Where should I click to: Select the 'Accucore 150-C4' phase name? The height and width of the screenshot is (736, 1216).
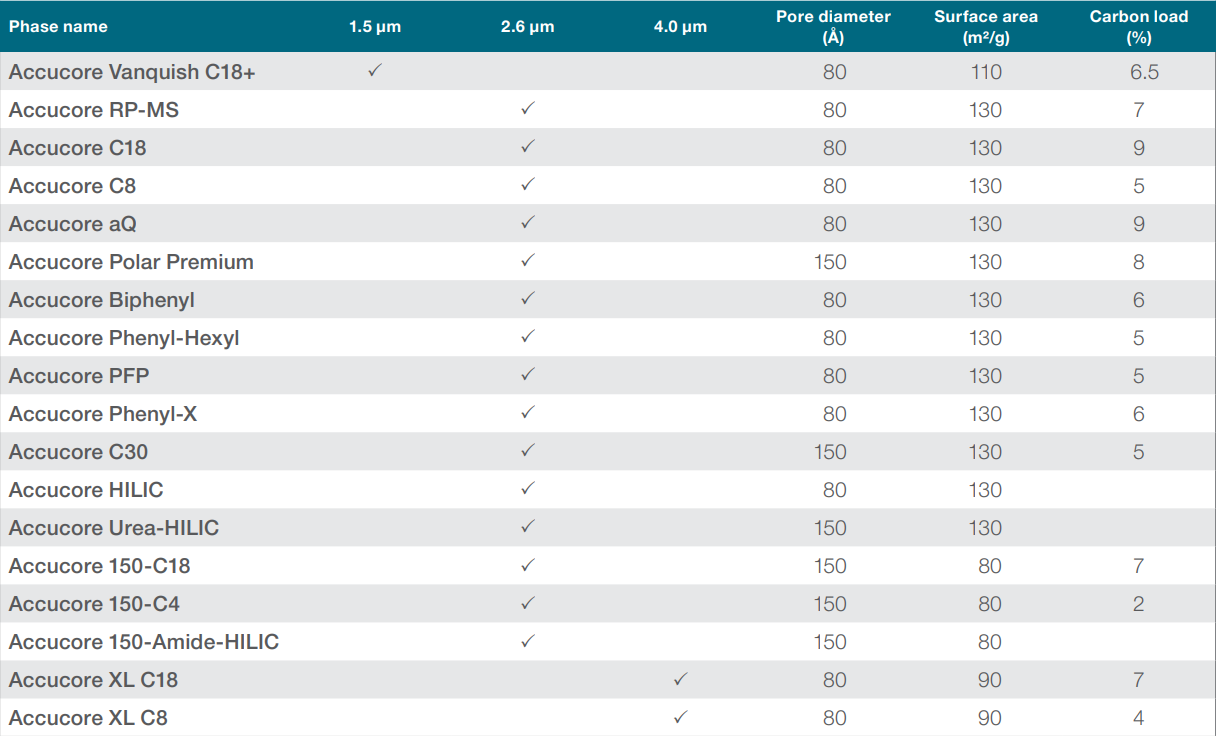(95, 604)
